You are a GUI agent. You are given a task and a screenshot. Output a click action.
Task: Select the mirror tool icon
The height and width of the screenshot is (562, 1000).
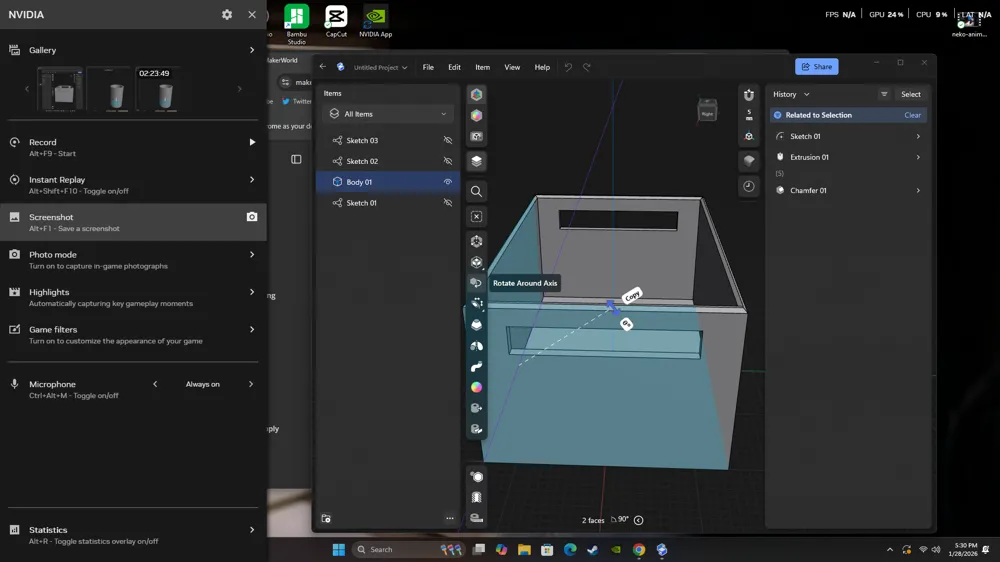(476, 346)
